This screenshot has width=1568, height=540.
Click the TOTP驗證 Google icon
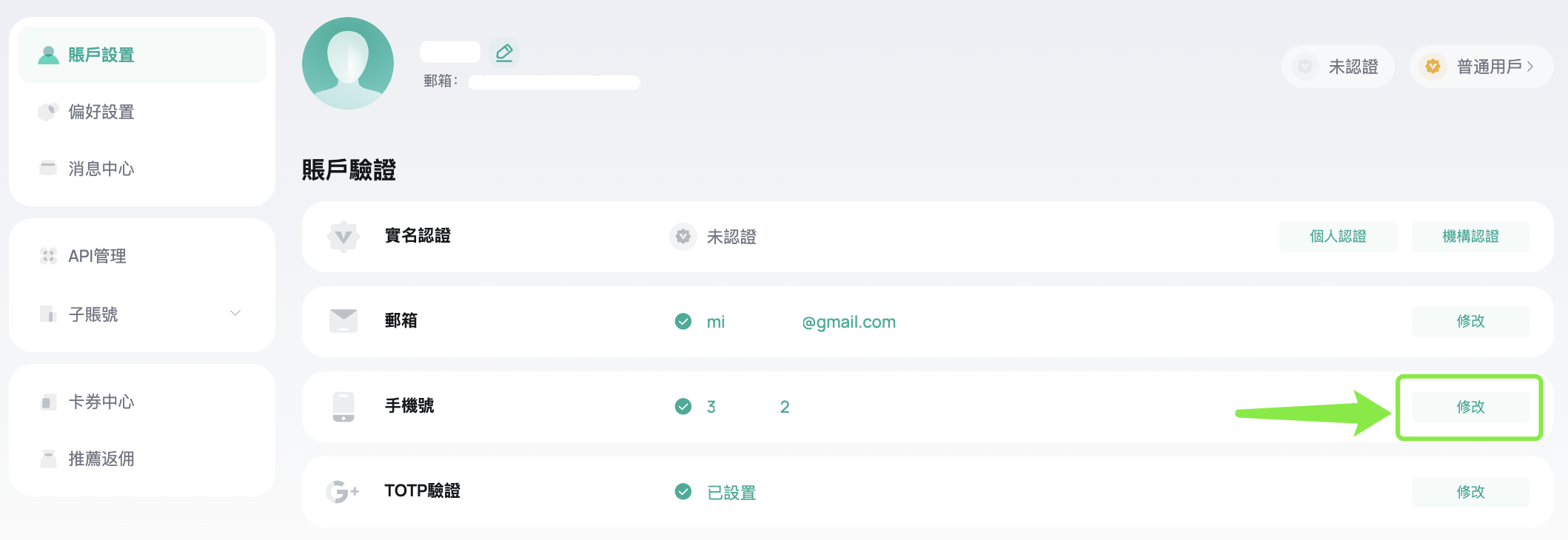pos(343,491)
